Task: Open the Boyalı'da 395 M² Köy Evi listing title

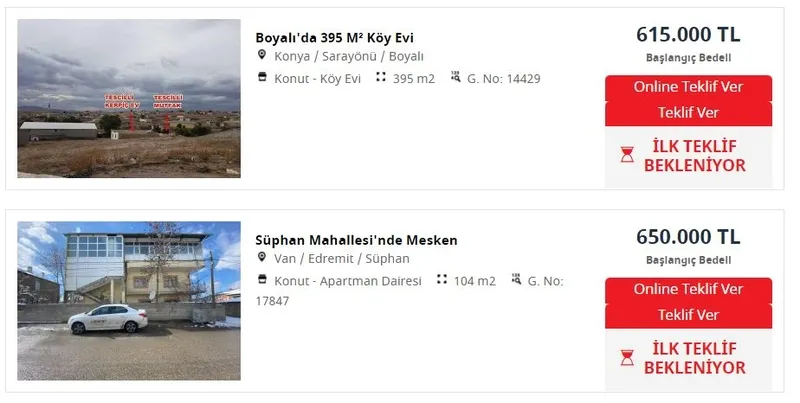Action: tap(335, 38)
